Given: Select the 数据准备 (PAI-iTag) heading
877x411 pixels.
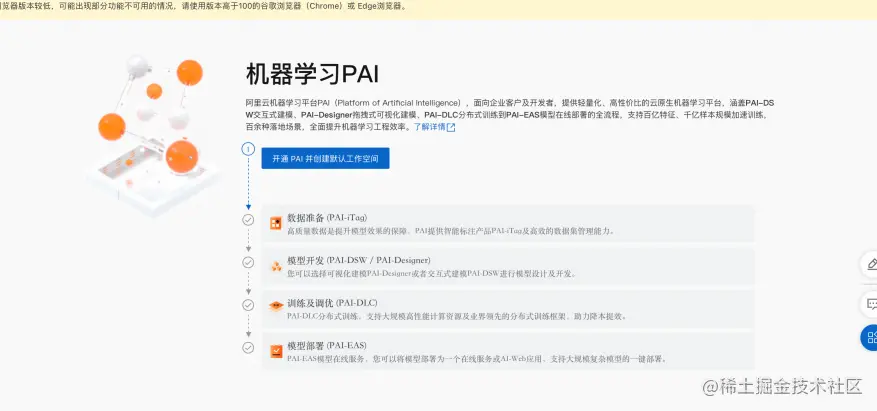Looking at the screenshot, I should [x=327, y=218].
